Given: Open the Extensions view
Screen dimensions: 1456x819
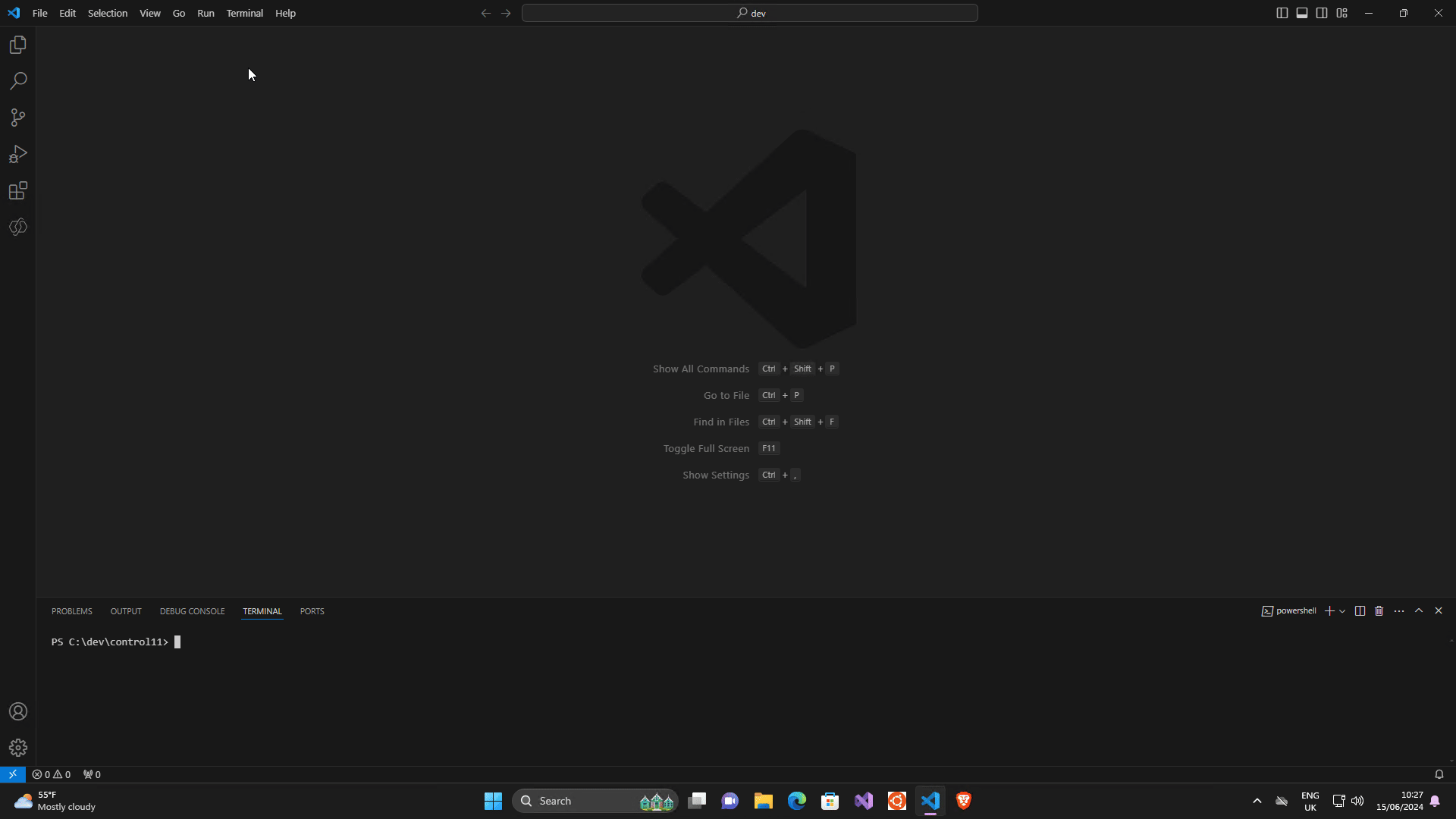Looking at the screenshot, I should [x=17, y=190].
